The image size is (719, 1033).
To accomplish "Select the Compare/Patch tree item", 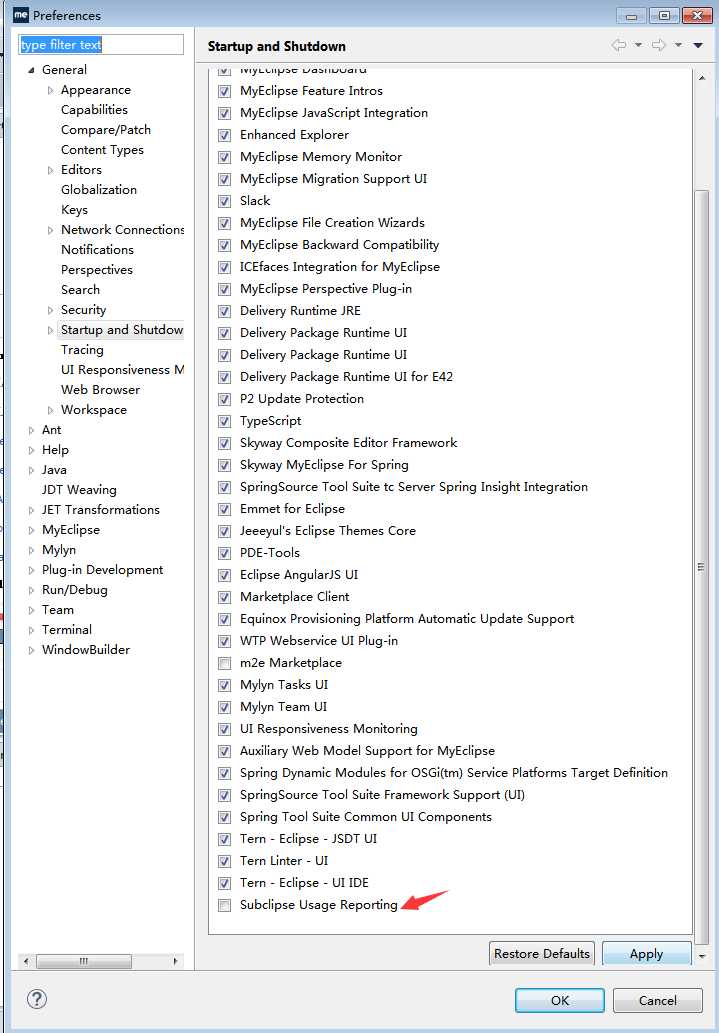I will point(105,130).
